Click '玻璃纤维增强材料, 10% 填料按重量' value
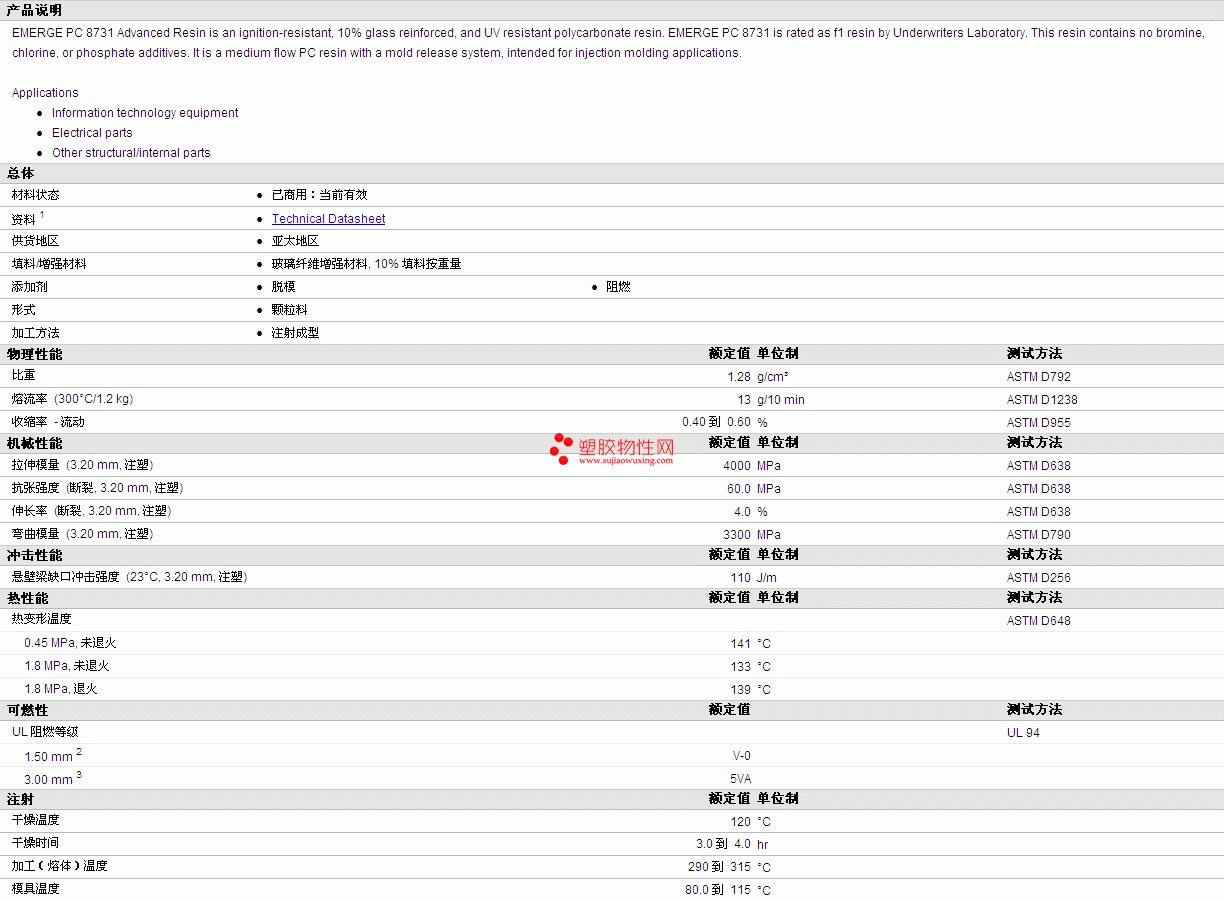Viewport: 1224px width, 900px height. pos(366,264)
